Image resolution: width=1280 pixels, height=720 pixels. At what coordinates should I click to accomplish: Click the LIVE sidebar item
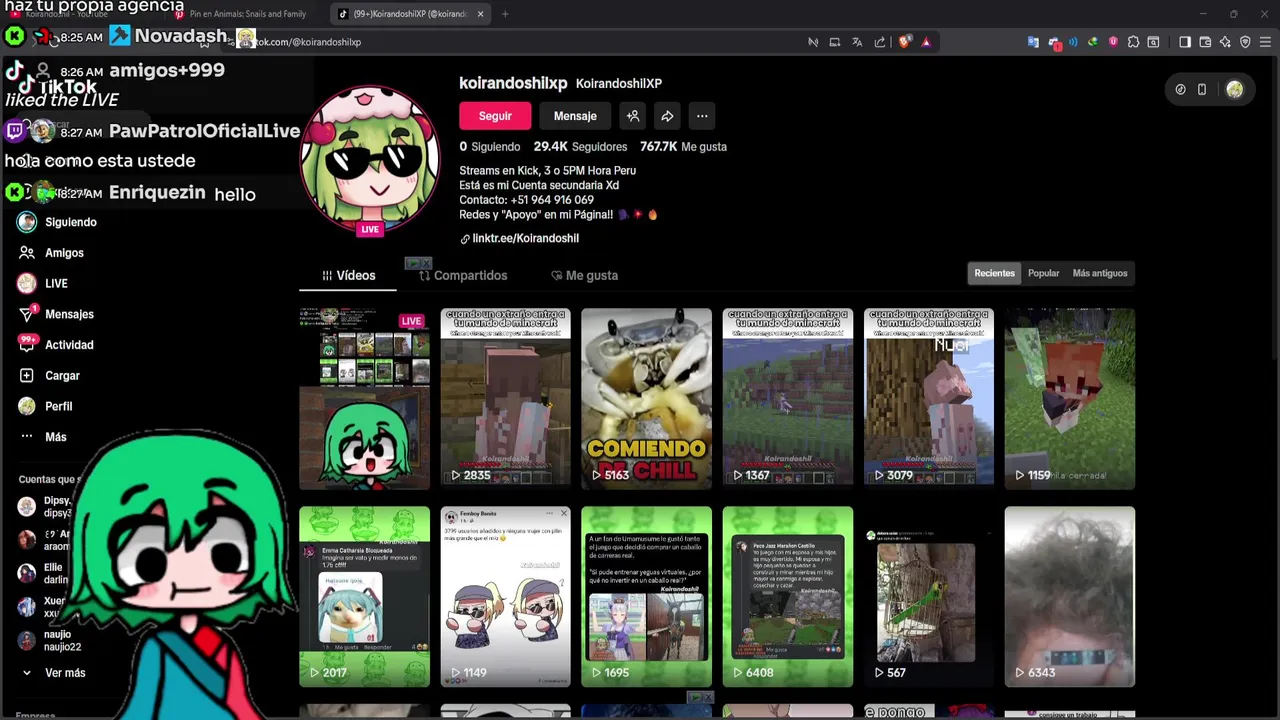(43, 284)
